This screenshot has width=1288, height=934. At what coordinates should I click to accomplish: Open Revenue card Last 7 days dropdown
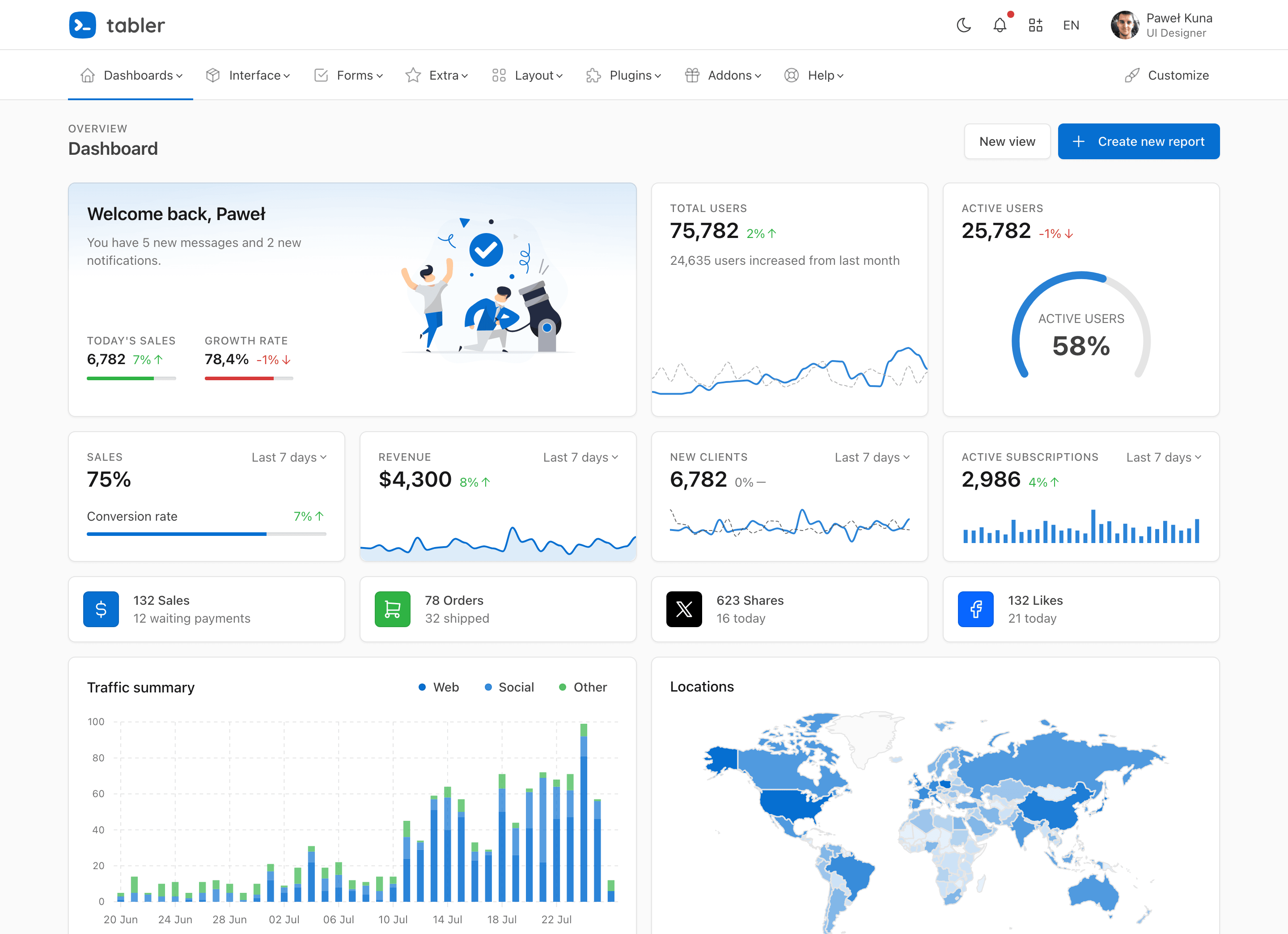[x=581, y=457]
